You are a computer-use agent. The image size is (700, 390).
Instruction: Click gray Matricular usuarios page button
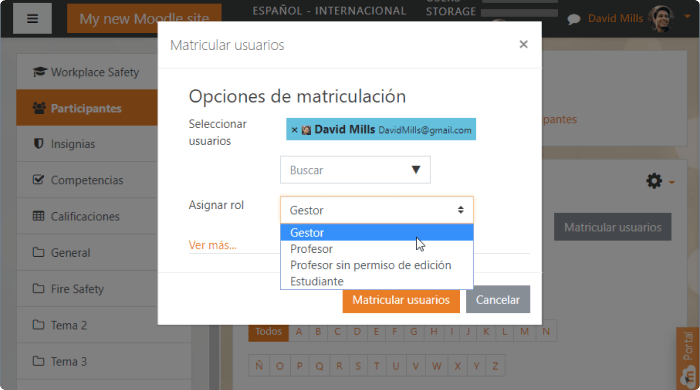click(612, 227)
